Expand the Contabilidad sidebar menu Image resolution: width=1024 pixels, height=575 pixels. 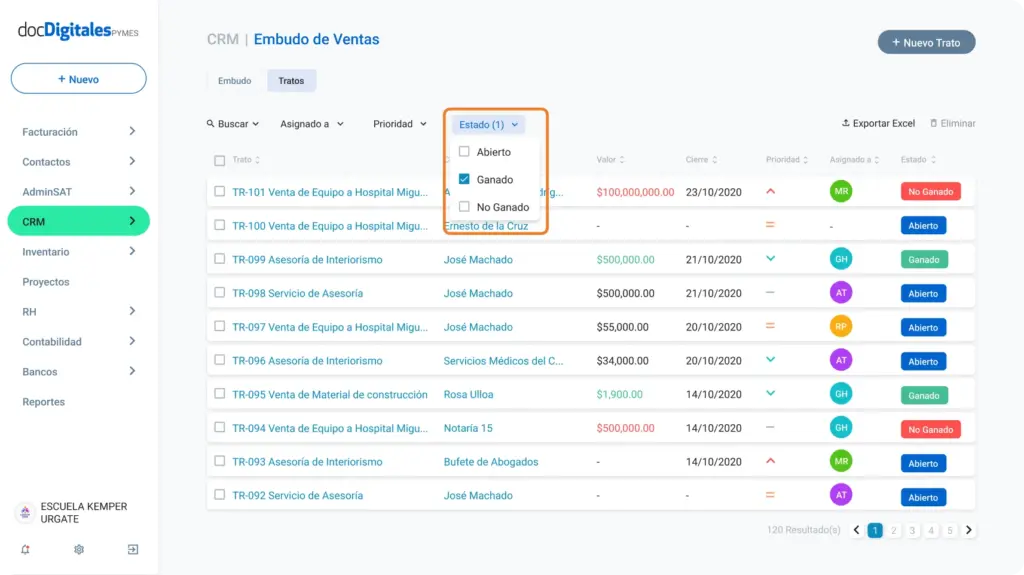78,342
